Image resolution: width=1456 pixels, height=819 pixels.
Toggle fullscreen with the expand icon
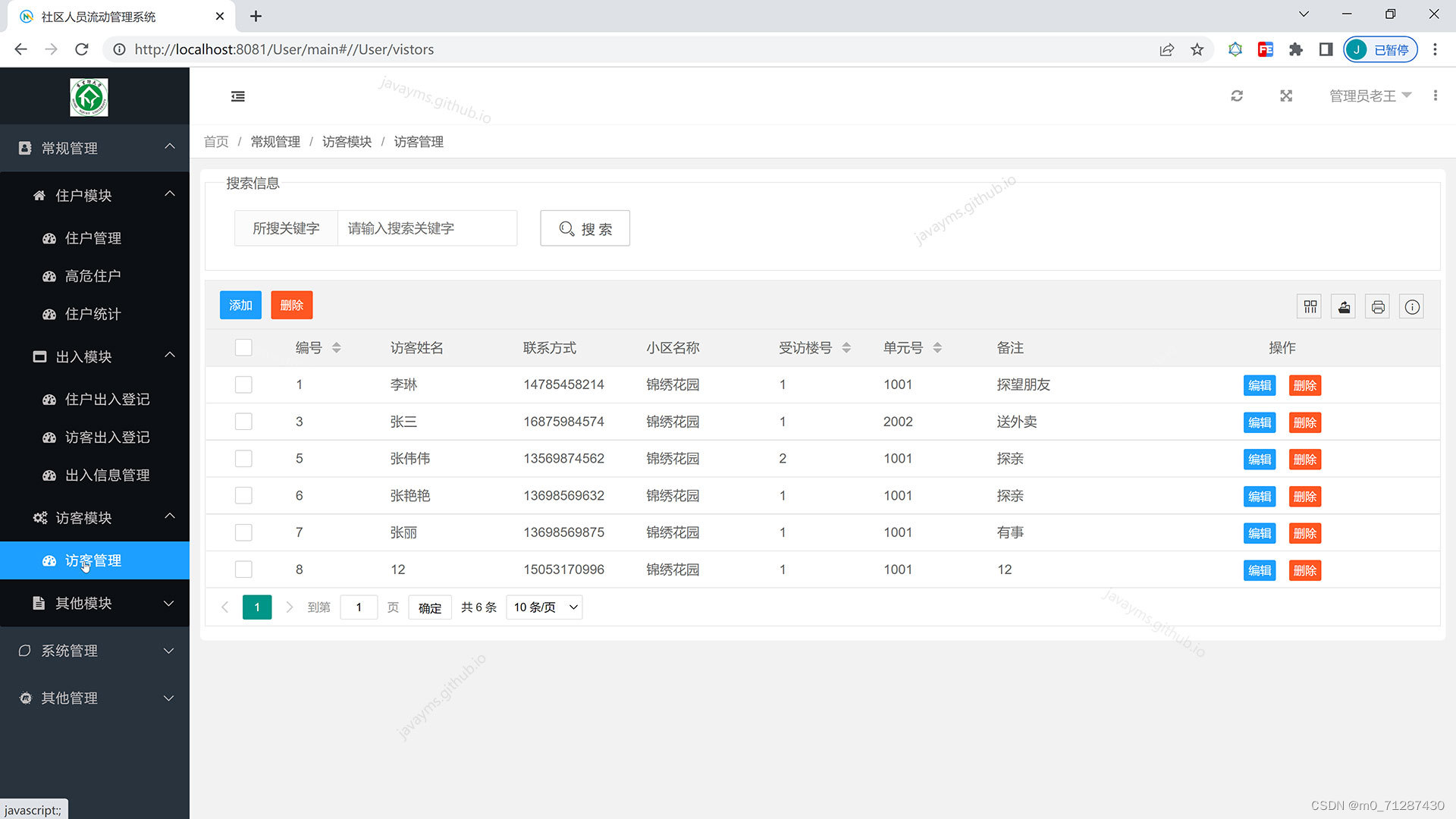[1286, 96]
